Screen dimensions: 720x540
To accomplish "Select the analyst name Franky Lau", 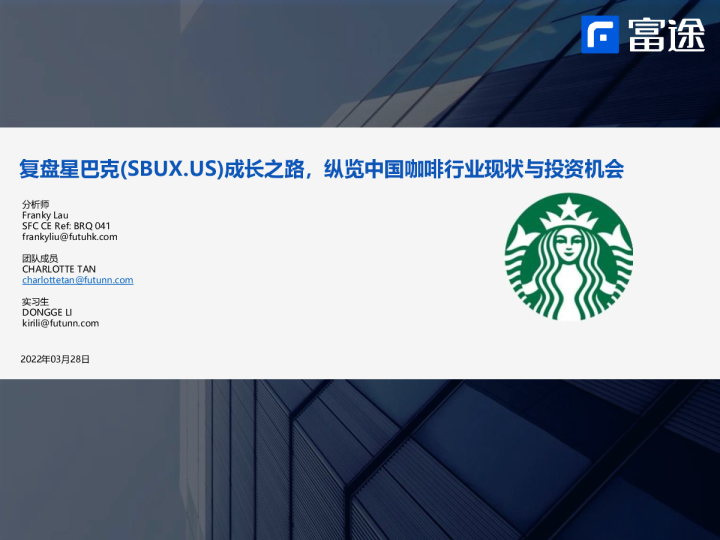I will tap(45, 215).
